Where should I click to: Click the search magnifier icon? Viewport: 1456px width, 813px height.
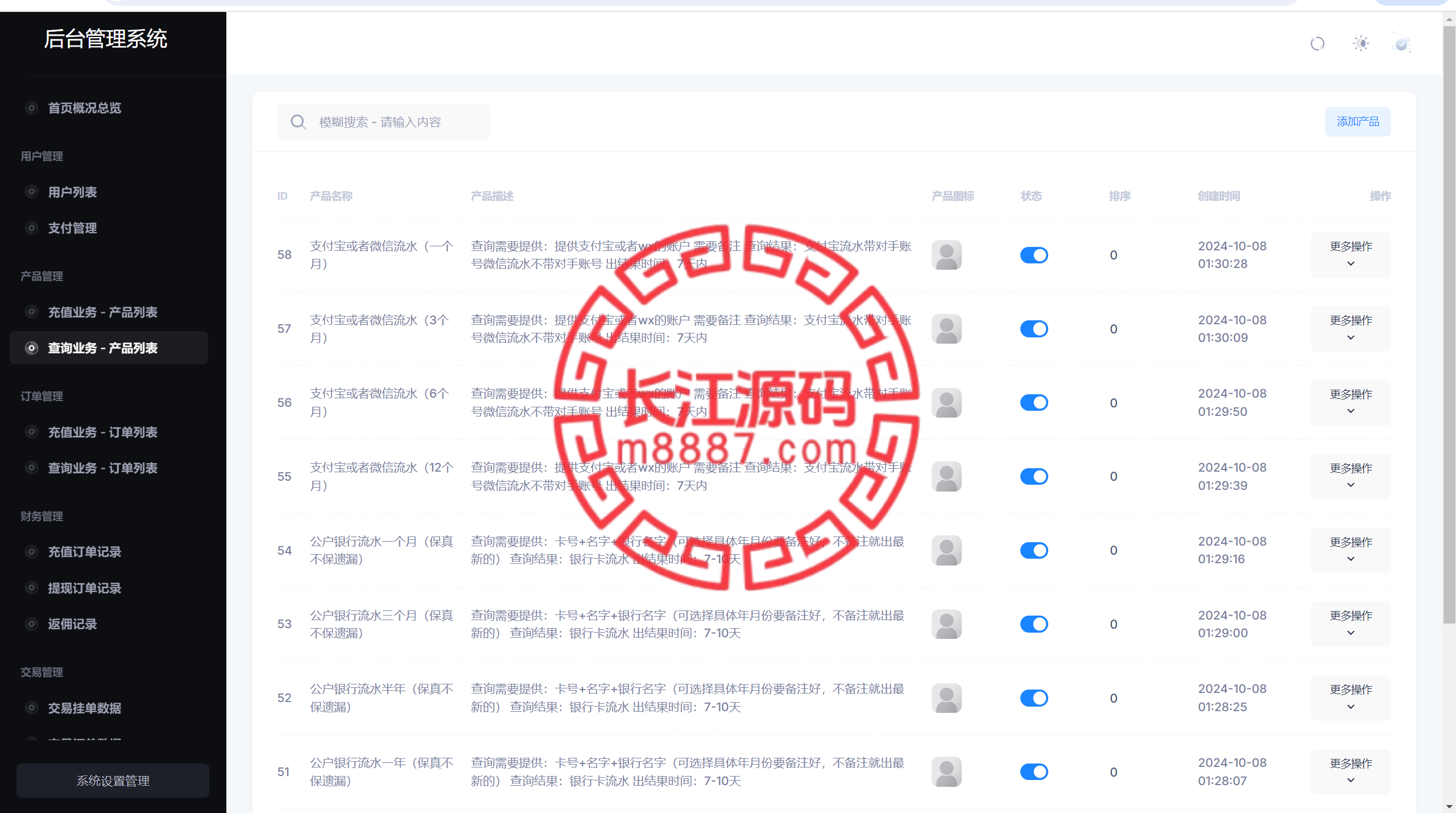[x=298, y=122]
